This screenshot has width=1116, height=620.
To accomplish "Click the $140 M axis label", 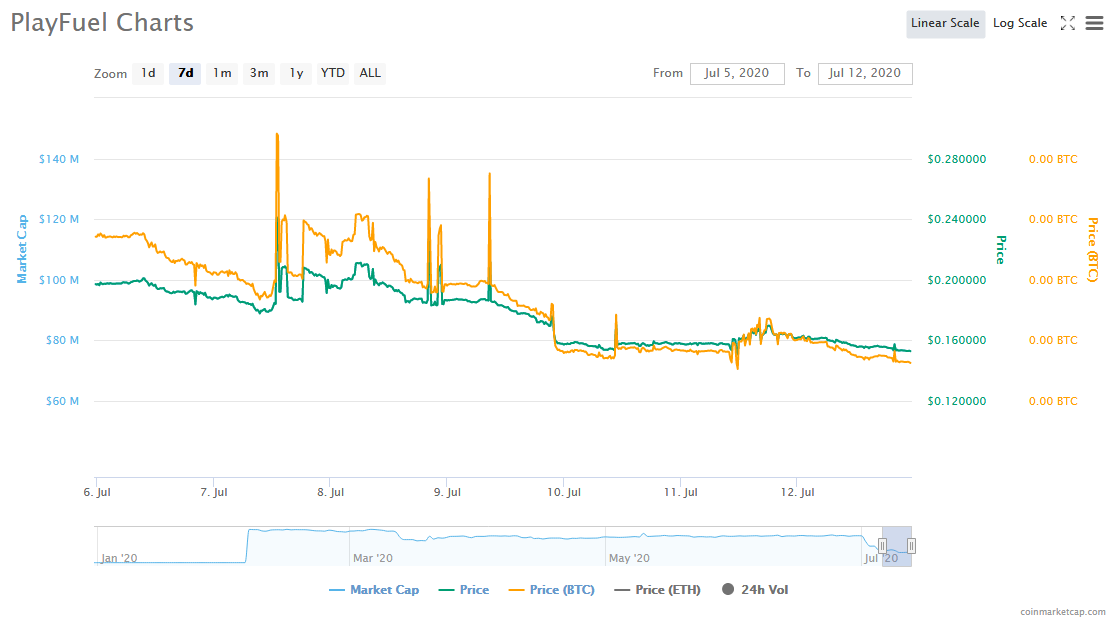I will pyautogui.click(x=58, y=159).
